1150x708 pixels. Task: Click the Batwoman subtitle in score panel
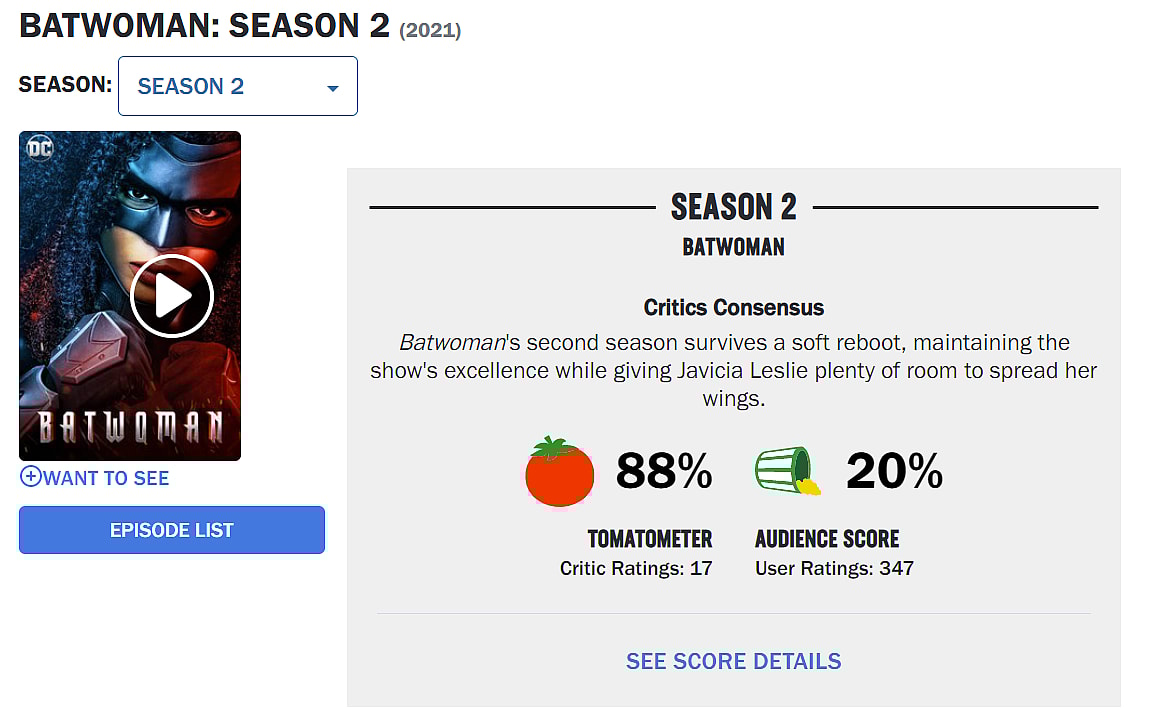tap(733, 246)
